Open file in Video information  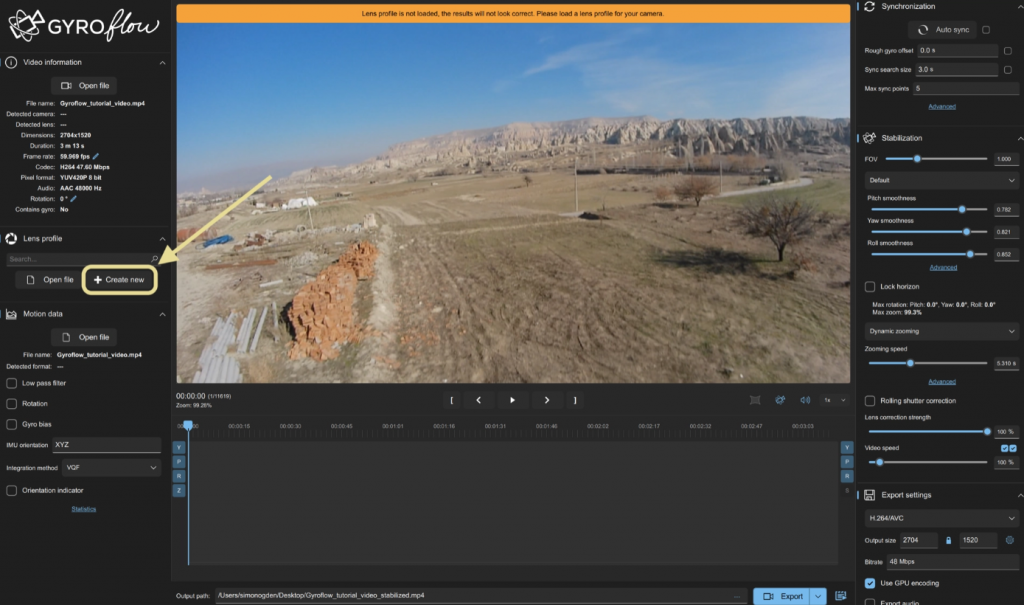click(x=85, y=86)
